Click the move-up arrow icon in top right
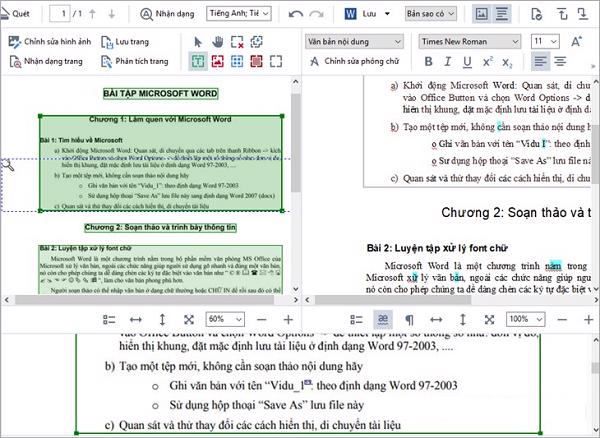 coord(562,14)
